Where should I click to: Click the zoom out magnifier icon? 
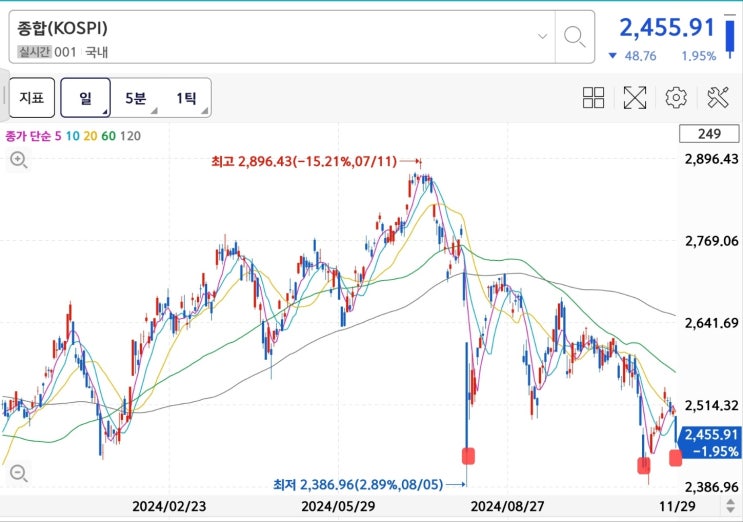tap(18, 473)
